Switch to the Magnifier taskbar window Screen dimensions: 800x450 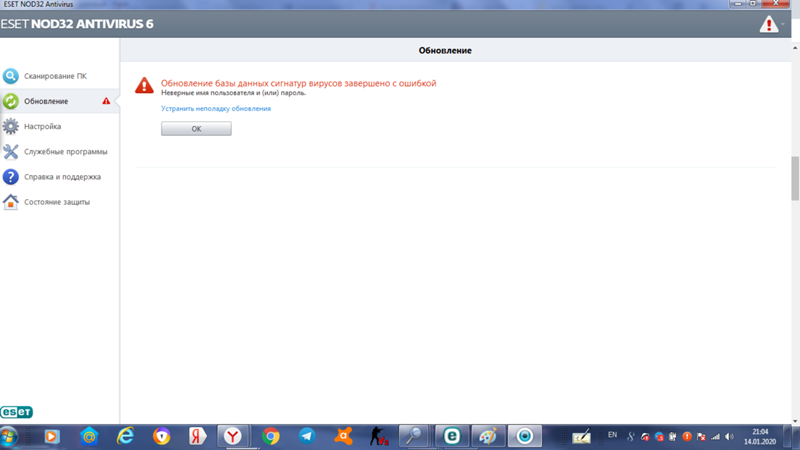414,437
